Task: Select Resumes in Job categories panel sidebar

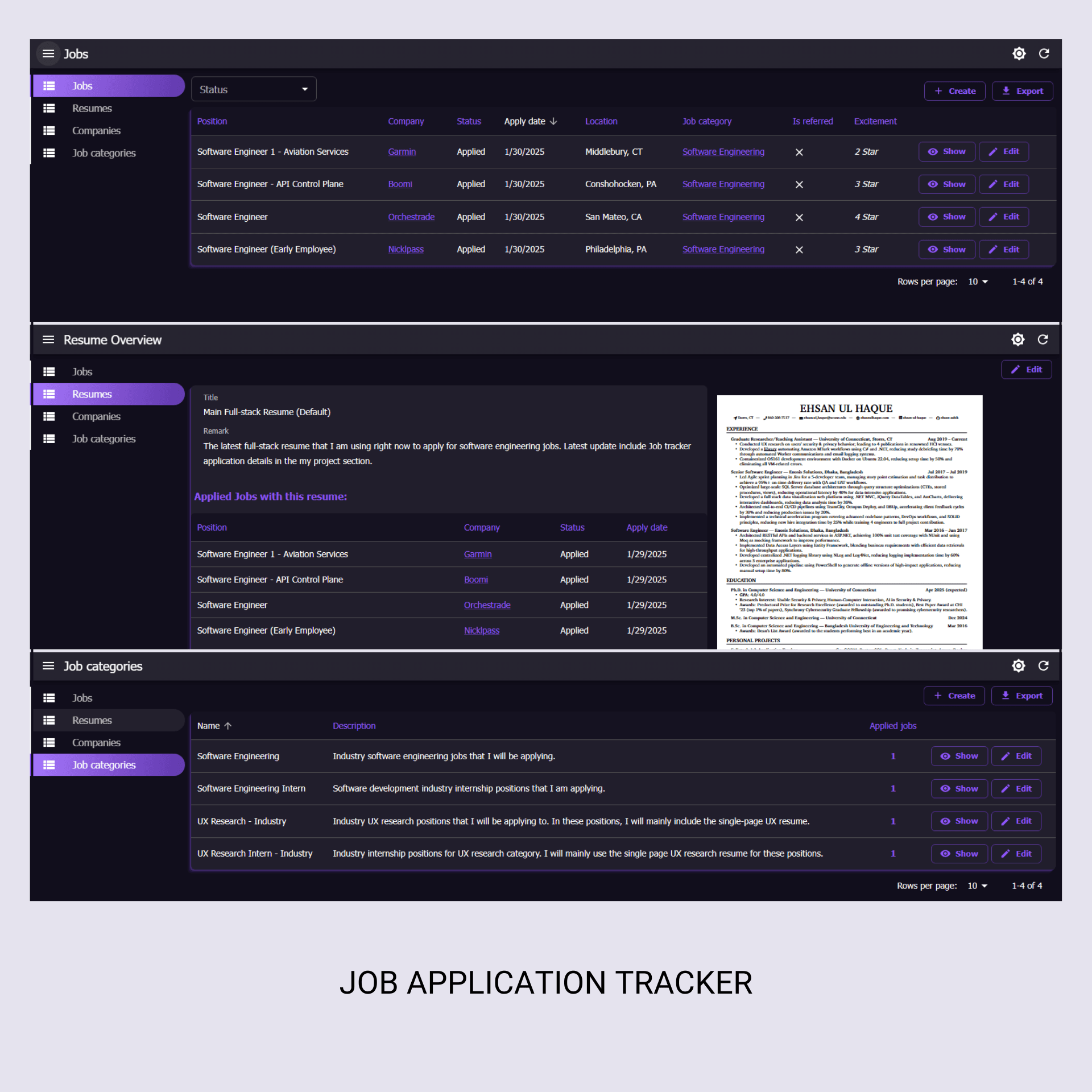Action: (108, 720)
